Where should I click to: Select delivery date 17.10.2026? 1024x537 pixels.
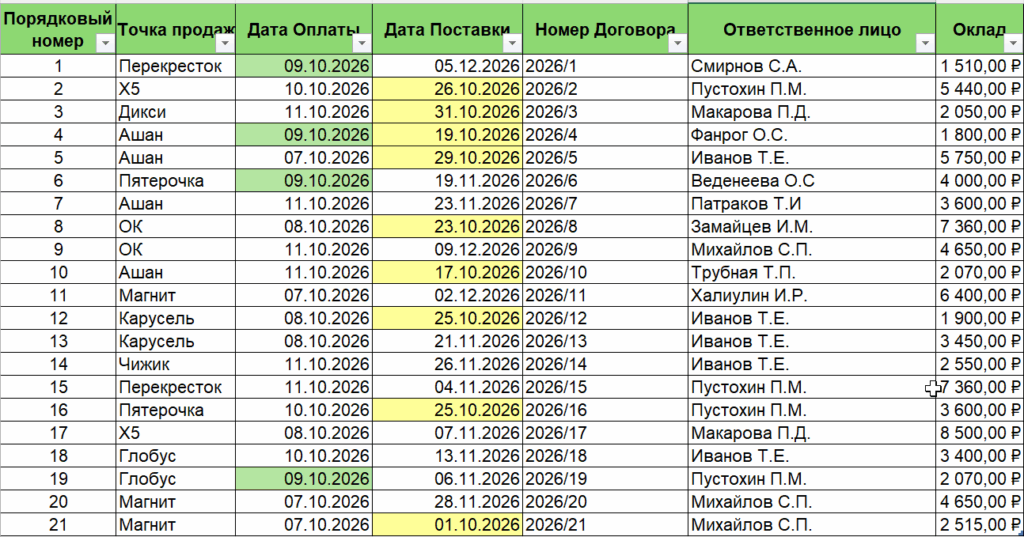pos(448,272)
